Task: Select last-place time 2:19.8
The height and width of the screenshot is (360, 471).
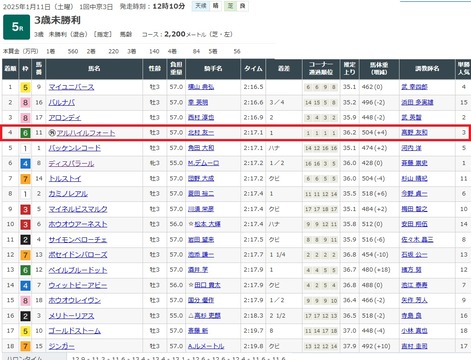Action: pyautogui.click(x=253, y=346)
